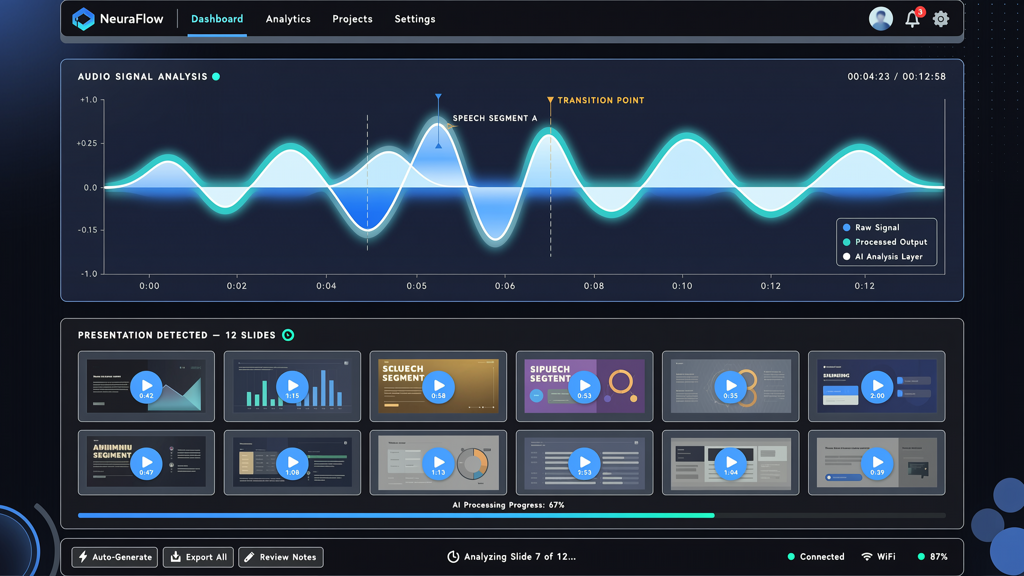Open the user profile avatar
The width and height of the screenshot is (1024, 576).
tap(880, 19)
